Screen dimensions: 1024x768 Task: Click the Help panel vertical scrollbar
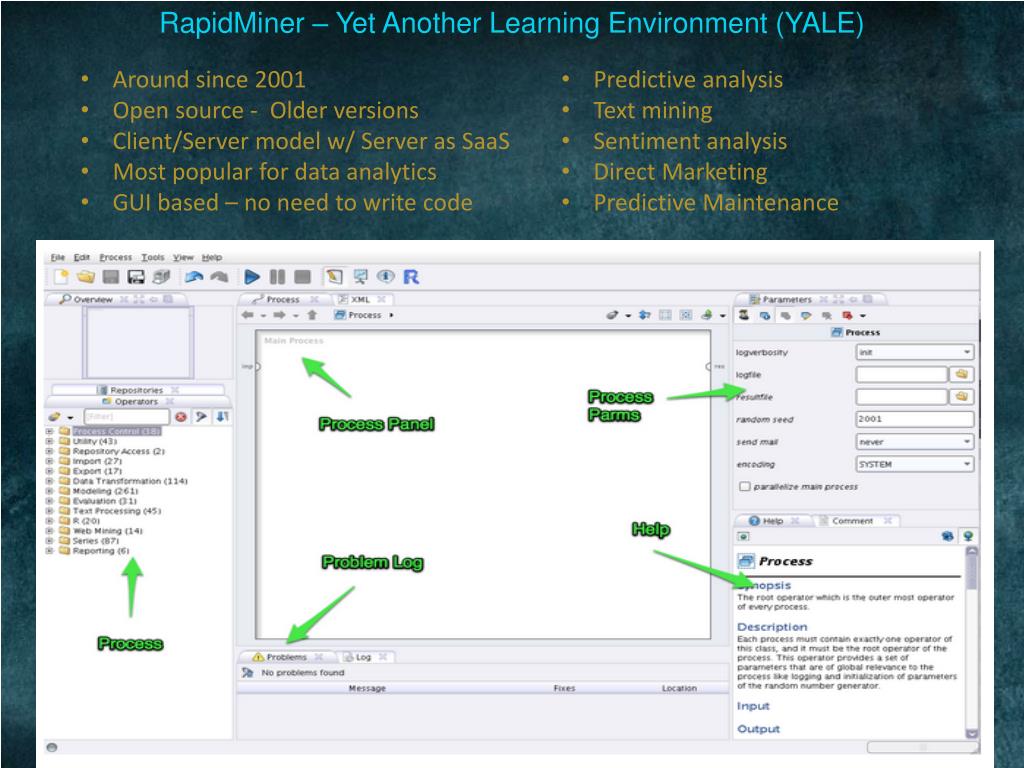point(972,643)
